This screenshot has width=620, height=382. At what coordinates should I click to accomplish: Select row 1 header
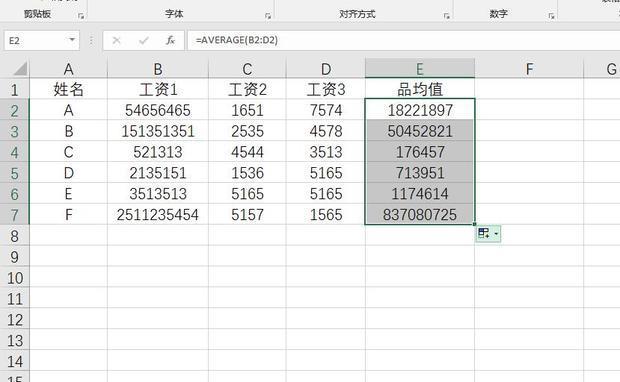tap(15, 89)
